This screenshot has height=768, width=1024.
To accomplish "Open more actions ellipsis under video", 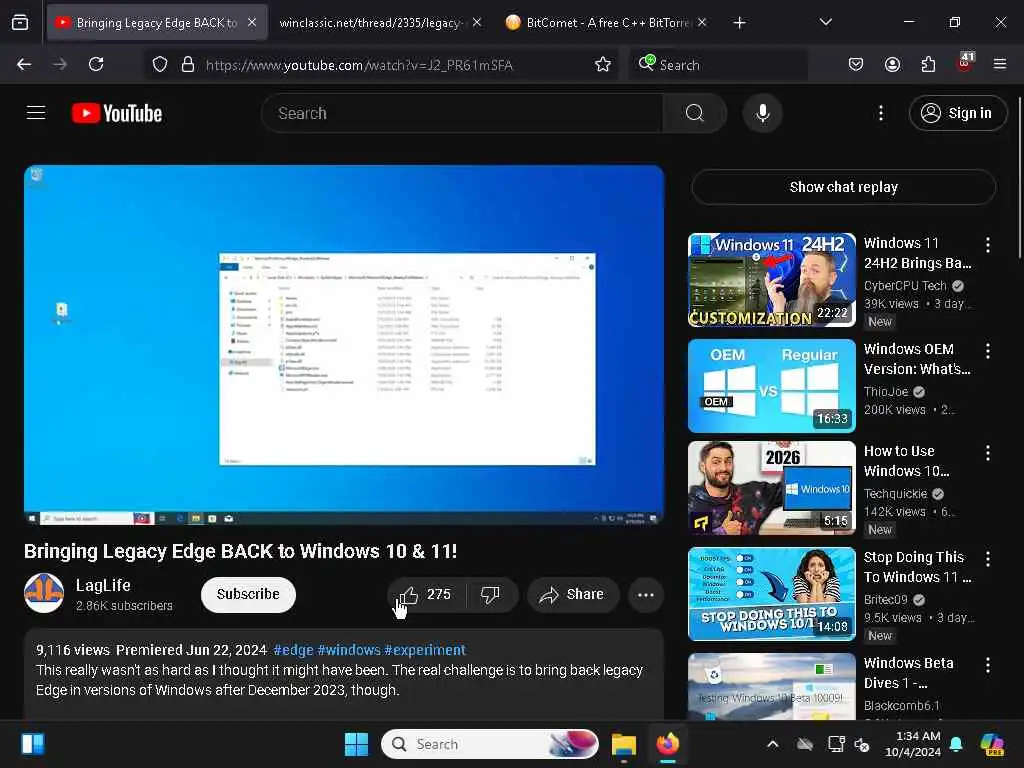I will (645, 594).
